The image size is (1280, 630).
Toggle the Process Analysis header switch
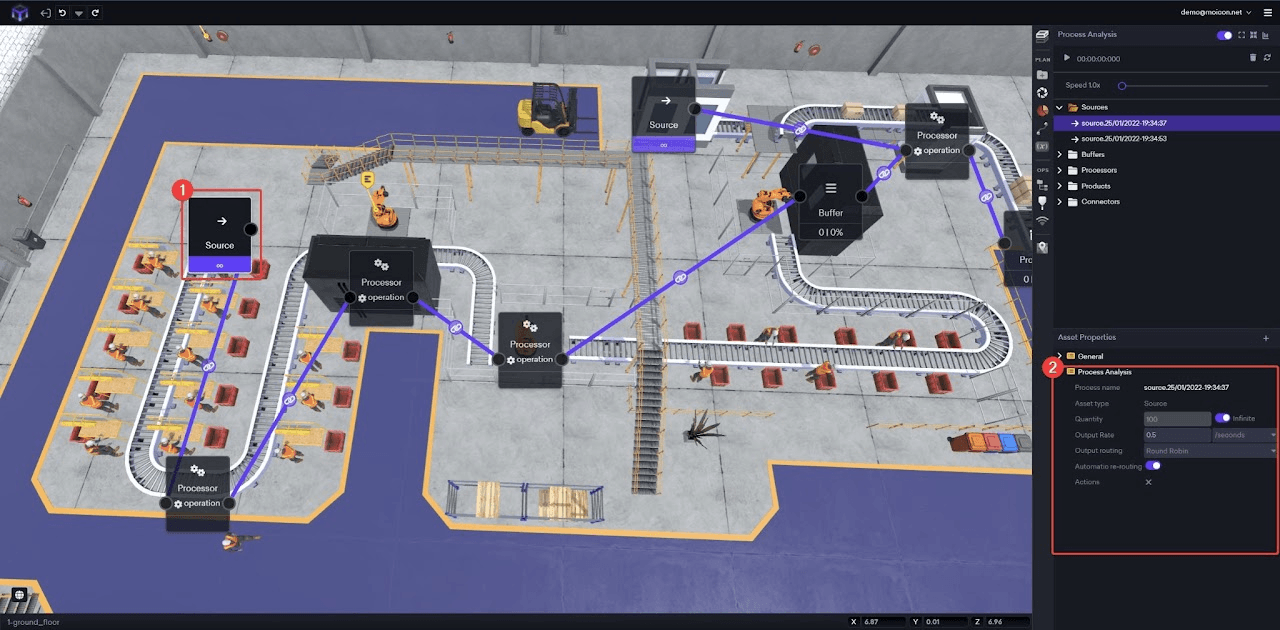point(1224,35)
